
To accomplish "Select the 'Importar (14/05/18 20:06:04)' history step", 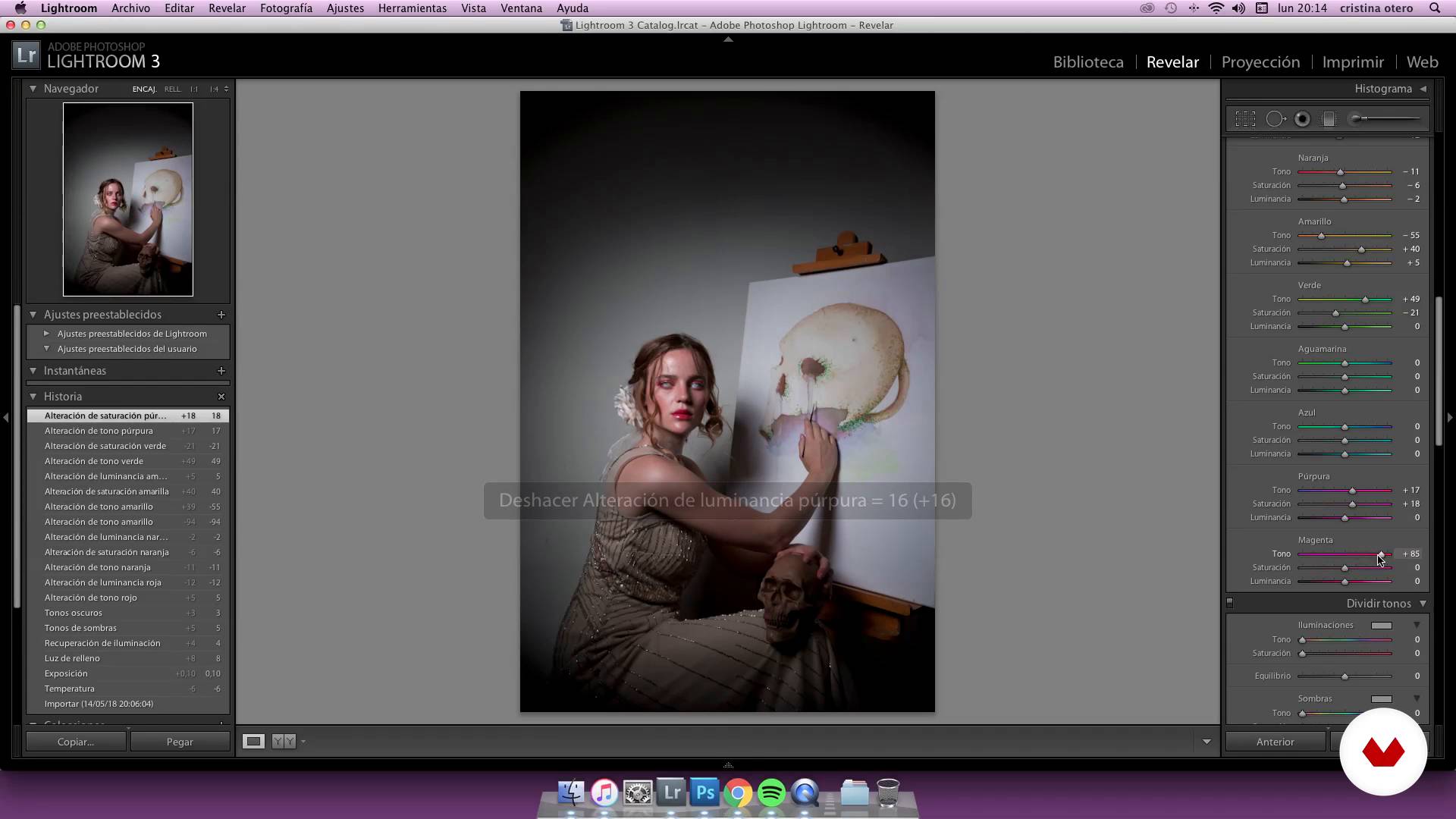I will pyautogui.click(x=127, y=704).
